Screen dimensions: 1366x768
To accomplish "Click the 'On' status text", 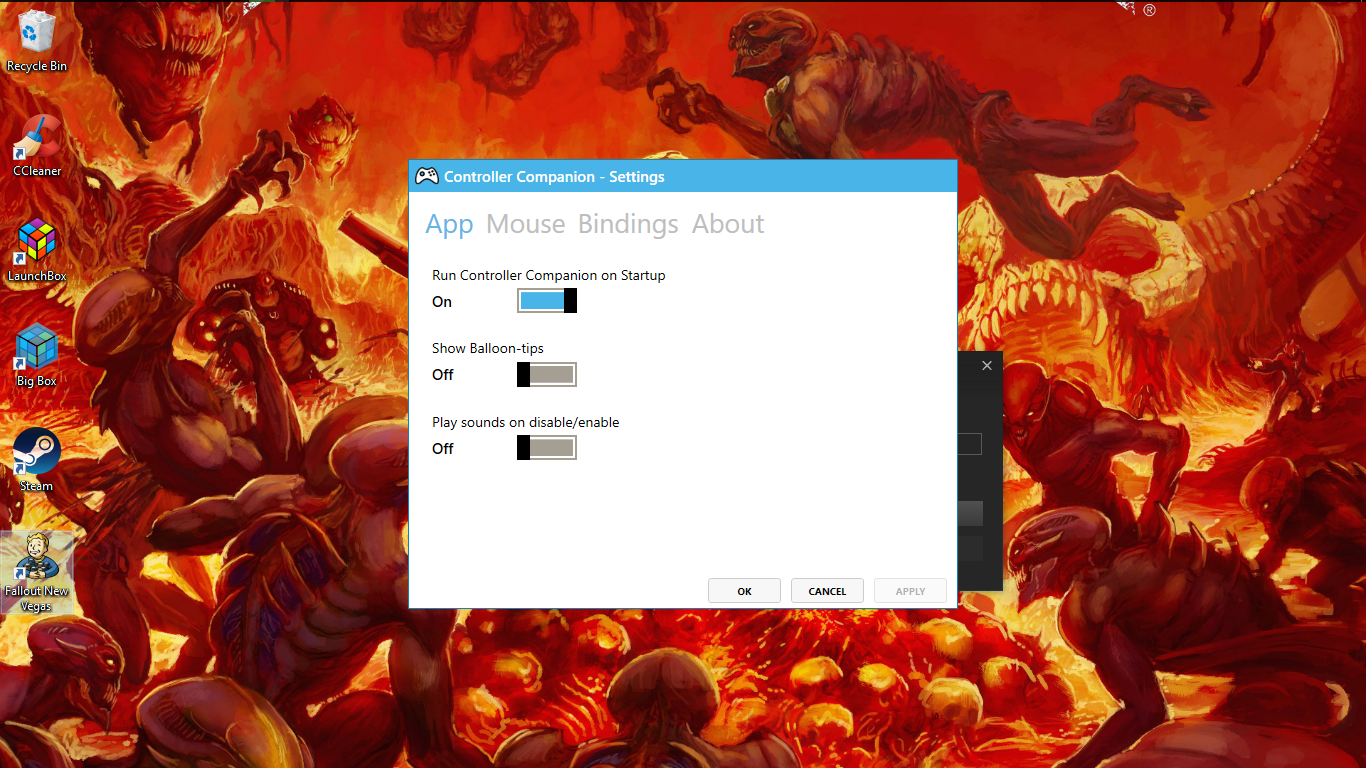I will point(442,302).
